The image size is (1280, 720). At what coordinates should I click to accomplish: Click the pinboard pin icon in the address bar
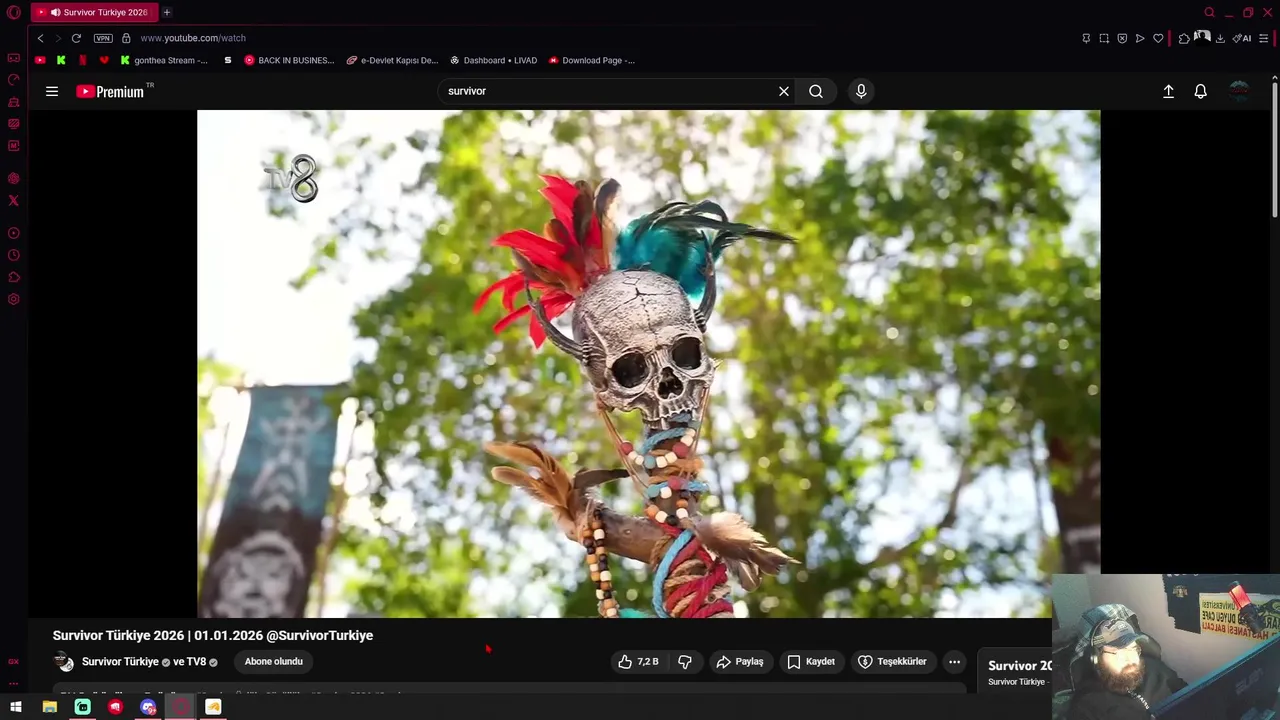click(x=1086, y=38)
